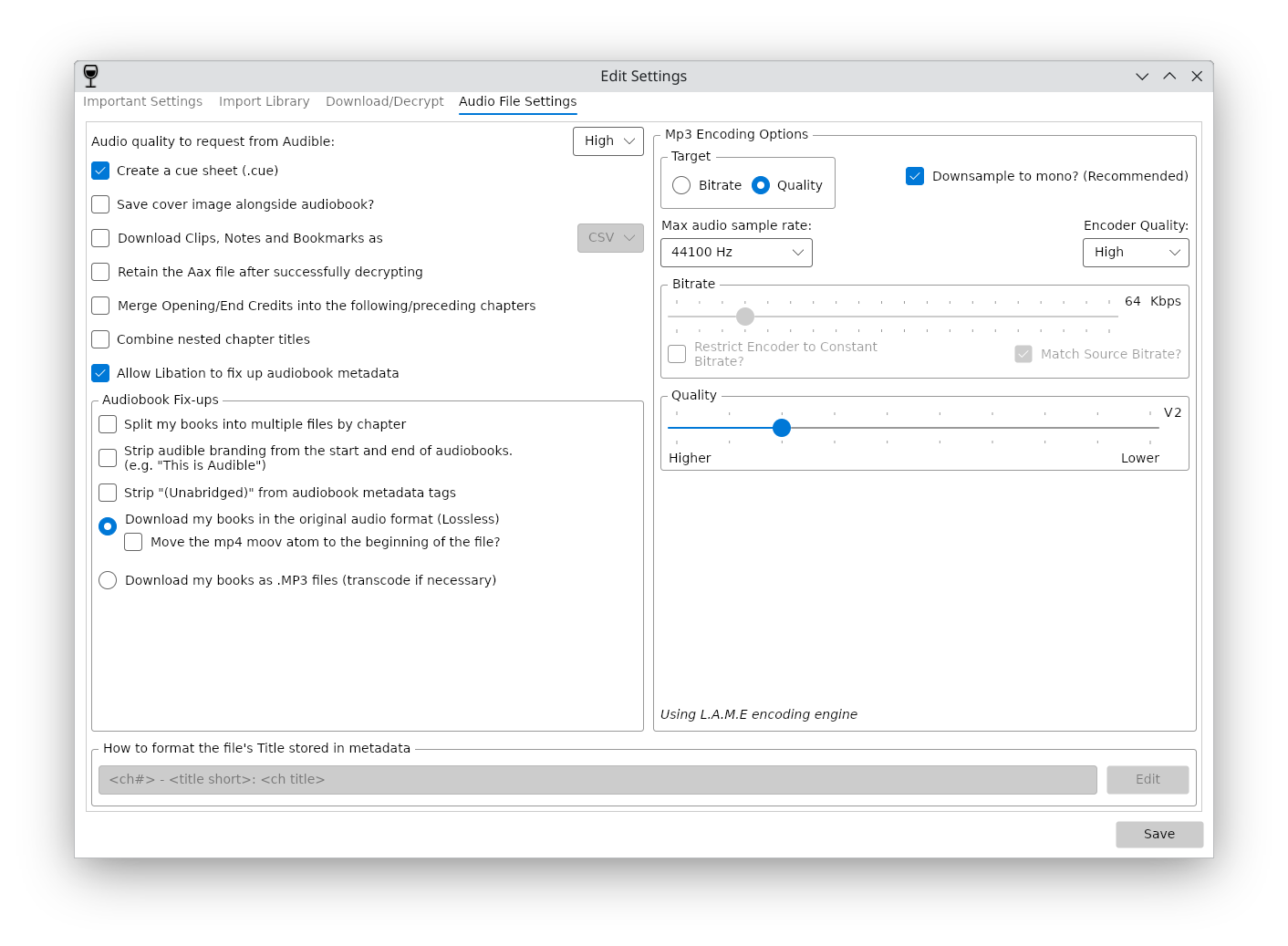The height and width of the screenshot is (946, 1288).
Task: Go to the Import Library tab
Action: tap(264, 101)
